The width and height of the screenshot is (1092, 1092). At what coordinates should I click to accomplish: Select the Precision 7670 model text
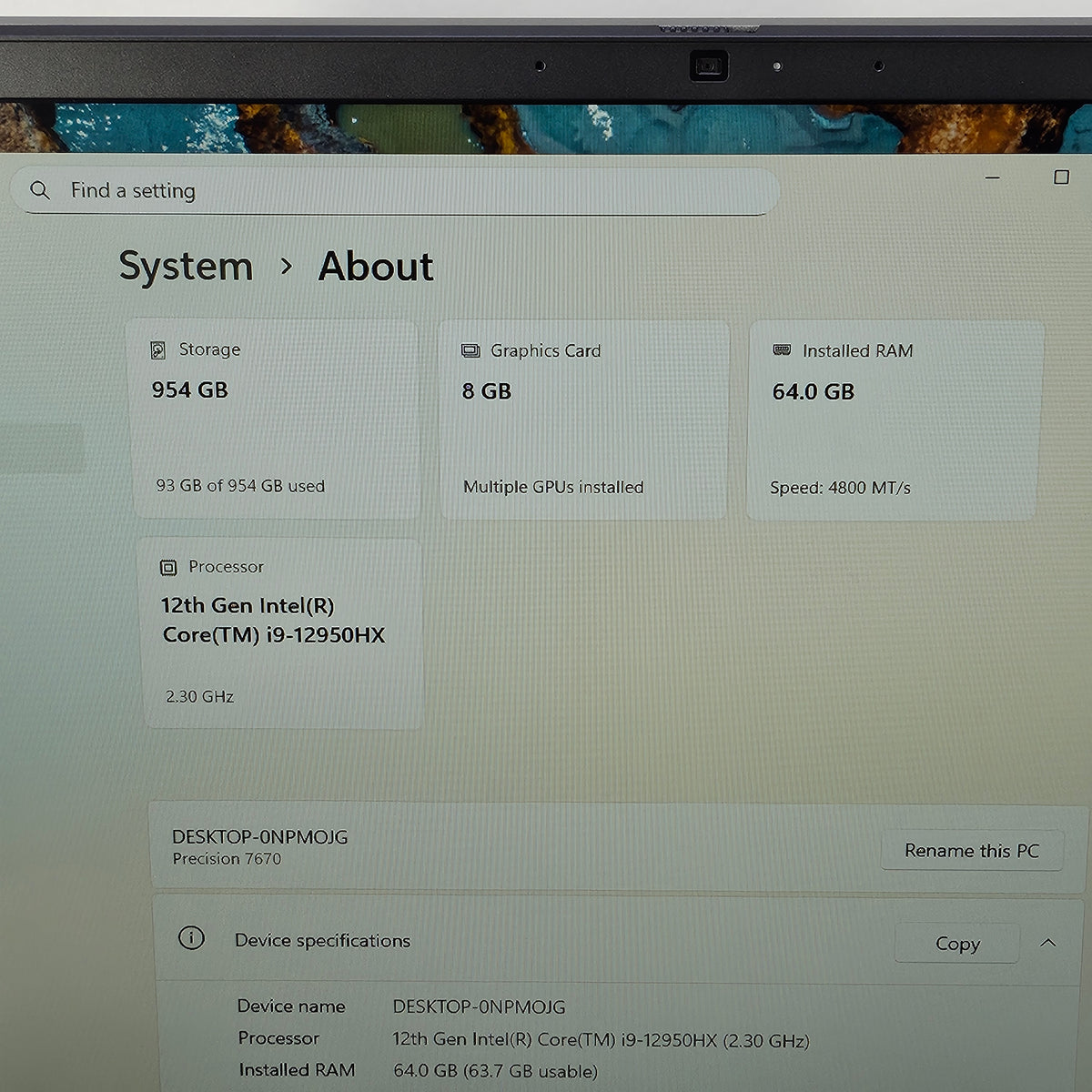click(227, 859)
